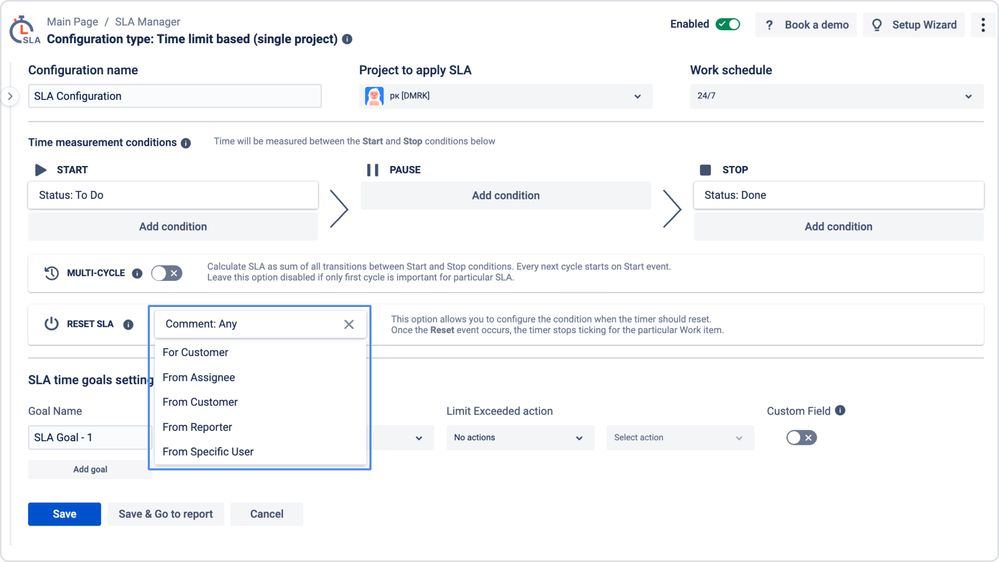Expand the collapsed left sidebar arrow

click(10, 97)
